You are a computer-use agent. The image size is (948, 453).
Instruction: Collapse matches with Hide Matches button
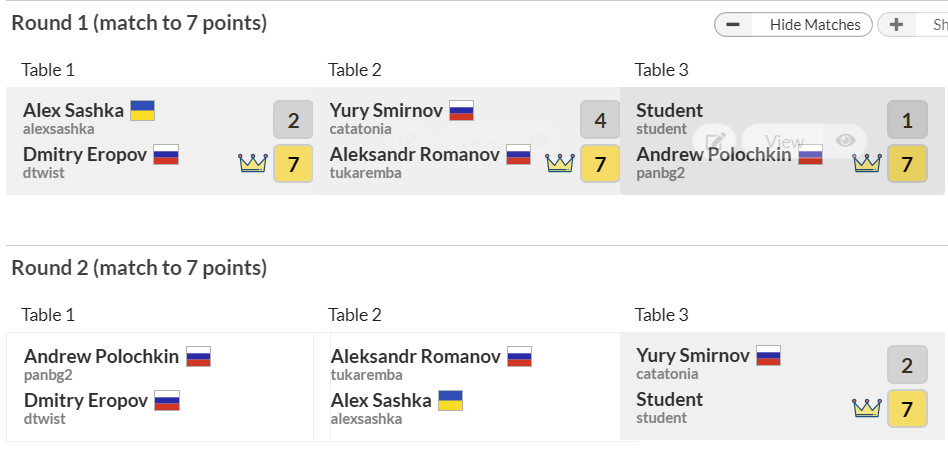[793, 25]
